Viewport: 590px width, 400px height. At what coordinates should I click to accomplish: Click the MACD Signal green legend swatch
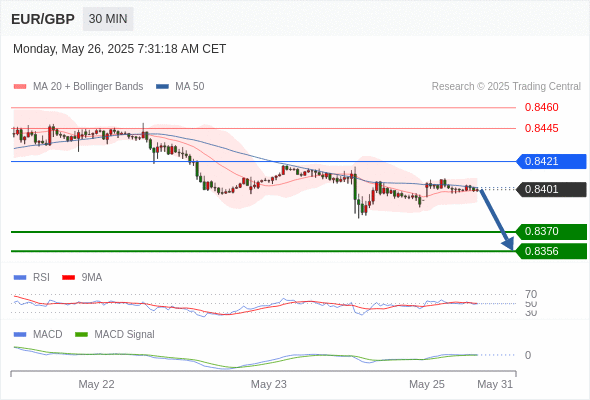[x=81, y=335]
